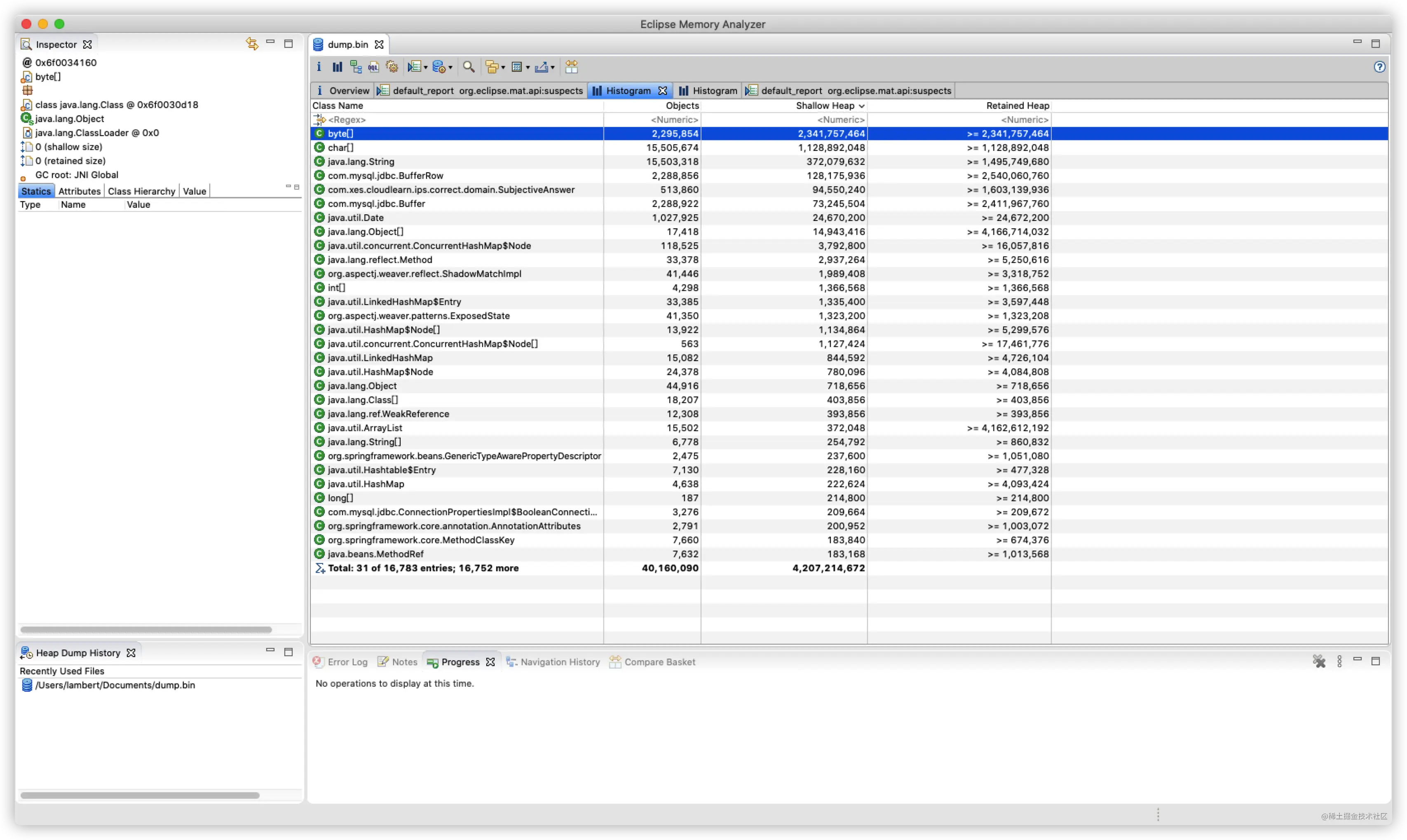Screen dimensions: 1407x840
Task: Open the Error Log tab
Action: pos(341,662)
